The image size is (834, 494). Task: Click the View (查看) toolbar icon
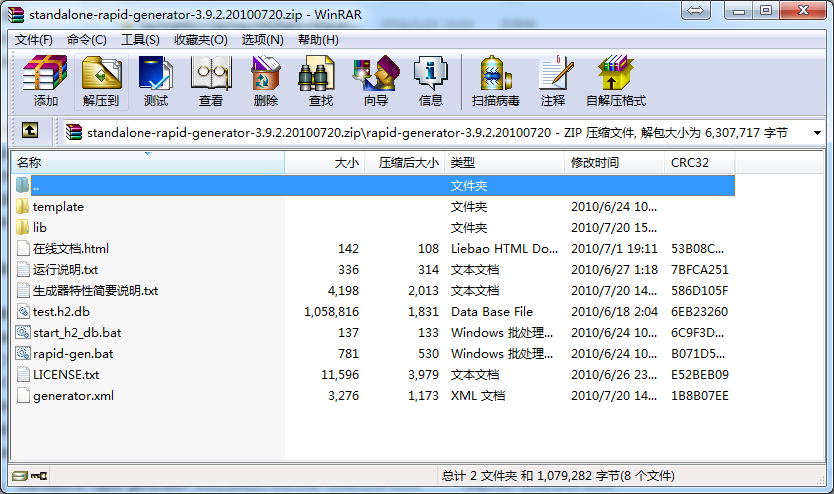211,73
